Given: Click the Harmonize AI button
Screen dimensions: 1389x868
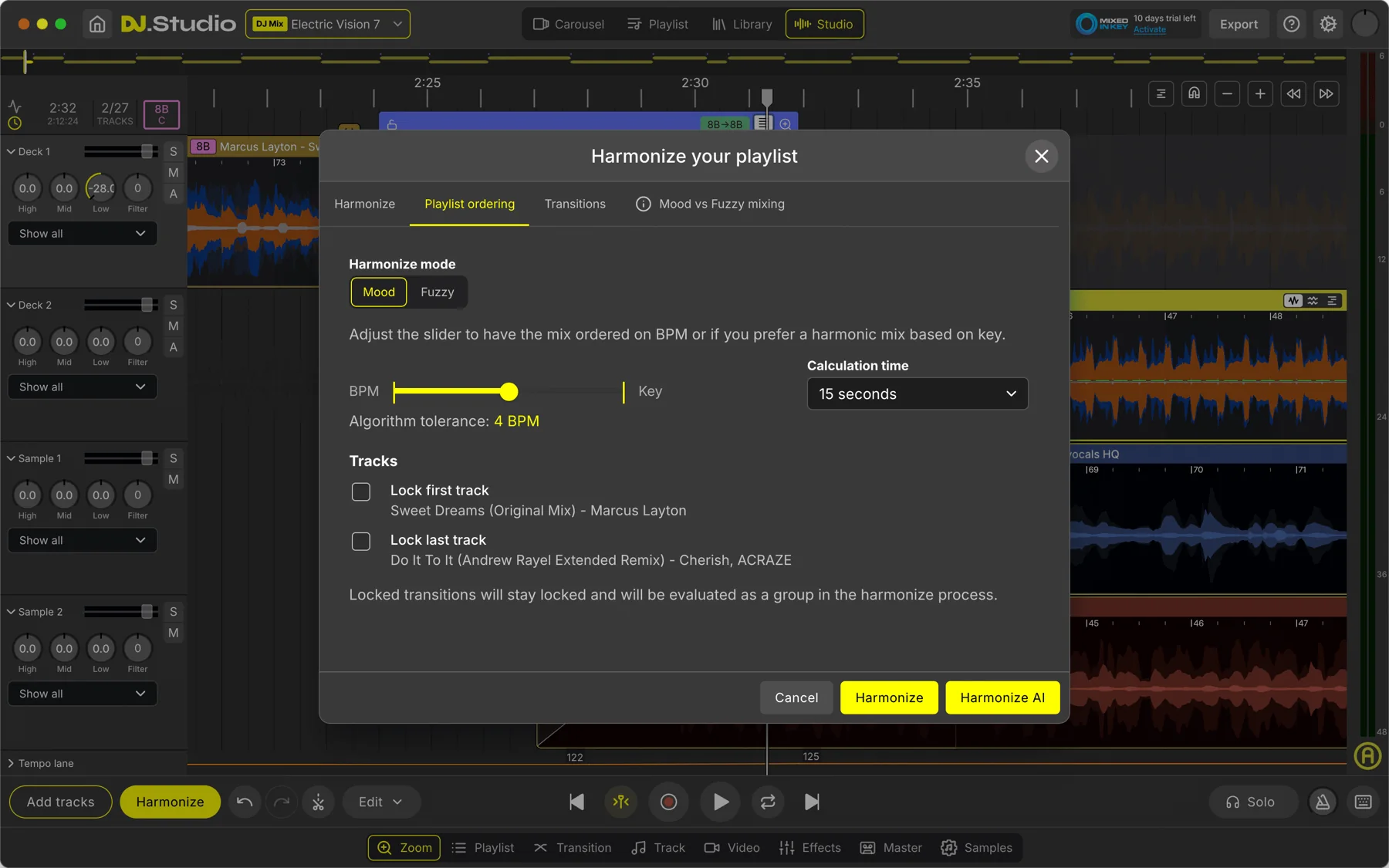Looking at the screenshot, I should [x=1002, y=697].
